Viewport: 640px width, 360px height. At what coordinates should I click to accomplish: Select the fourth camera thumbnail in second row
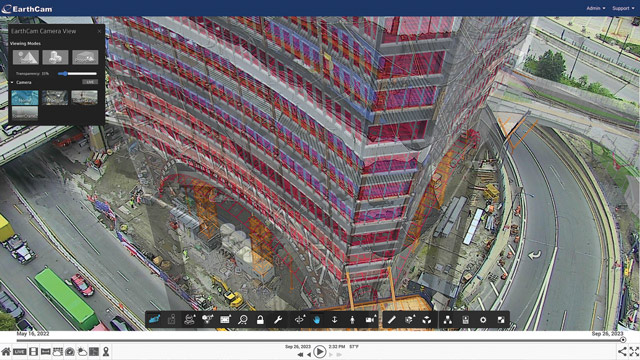point(25,113)
